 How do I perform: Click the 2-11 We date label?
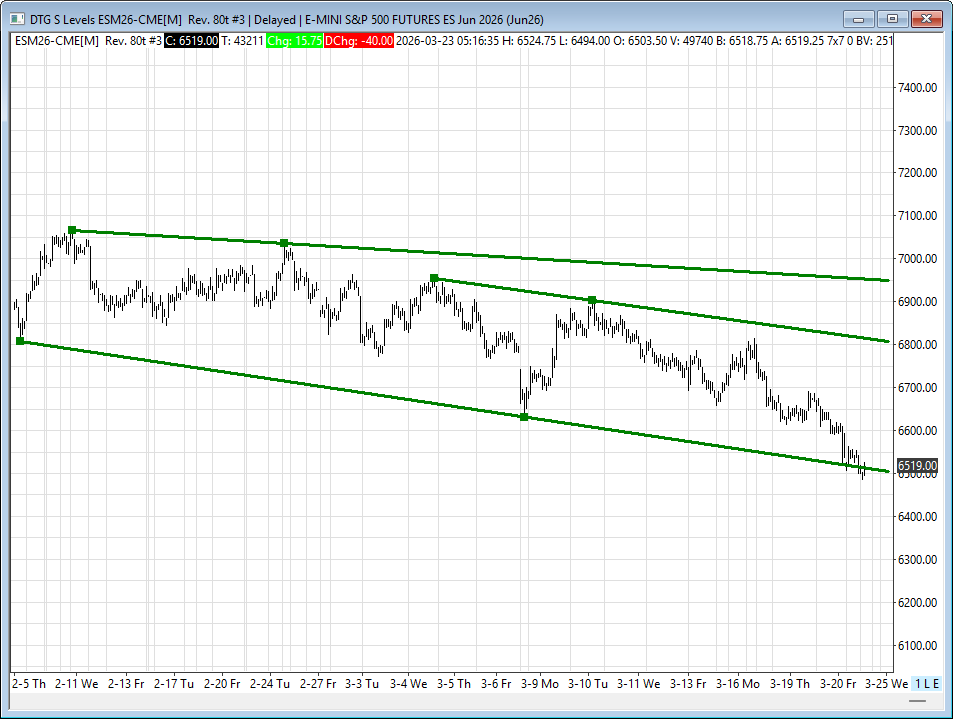pos(77,684)
